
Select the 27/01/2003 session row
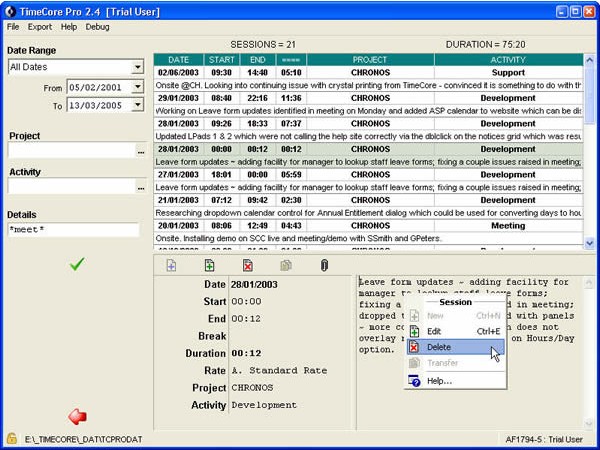(368, 174)
